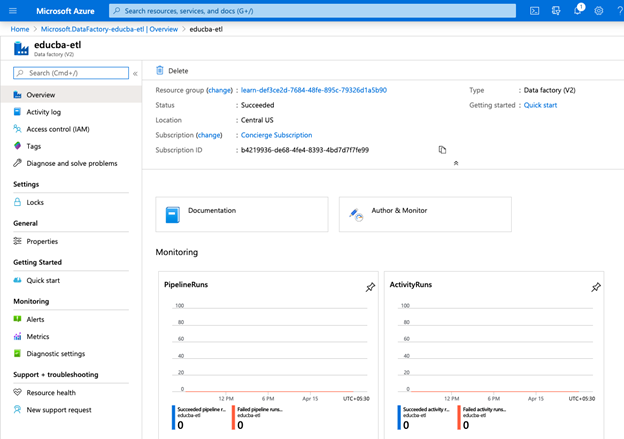Open portal settings gear
Screen dimensions: 624x439
click(599, 11)
